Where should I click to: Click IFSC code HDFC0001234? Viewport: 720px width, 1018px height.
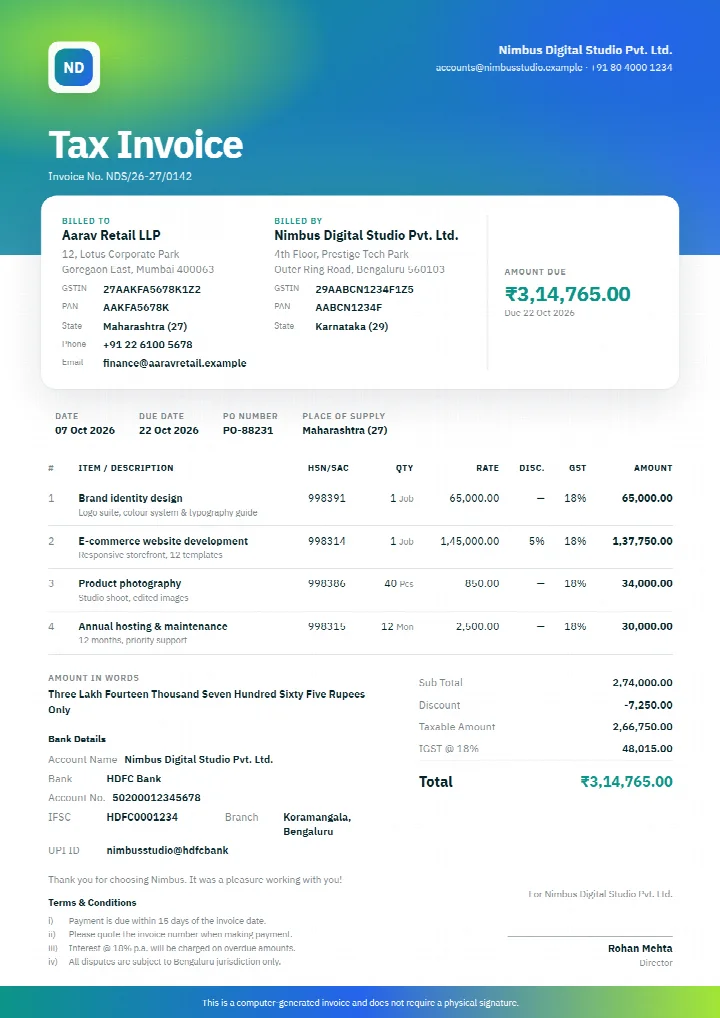click(142, 817)
